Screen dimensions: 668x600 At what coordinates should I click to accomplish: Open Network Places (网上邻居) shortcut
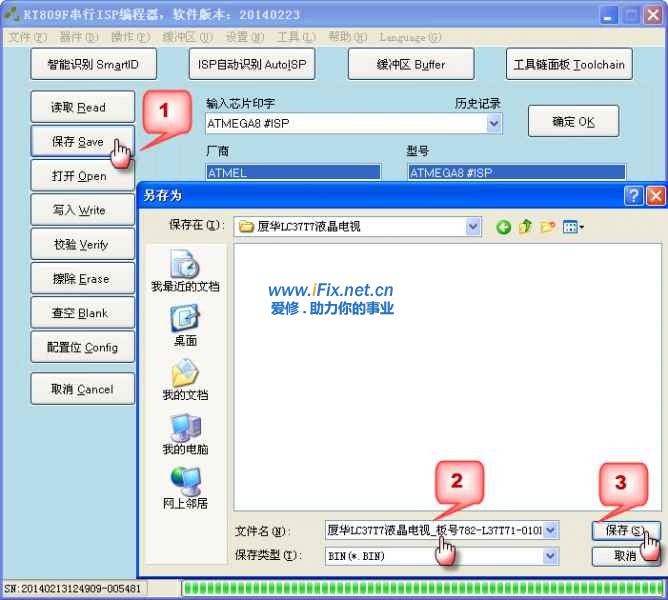(185, 488)
